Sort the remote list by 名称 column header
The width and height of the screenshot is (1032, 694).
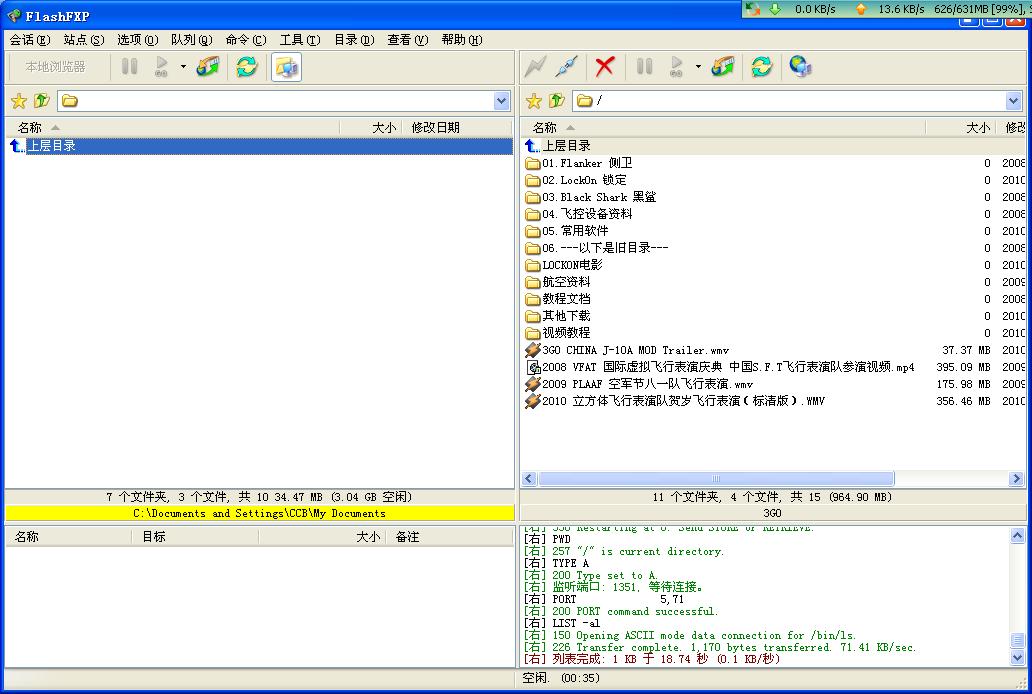click(723, 128)
